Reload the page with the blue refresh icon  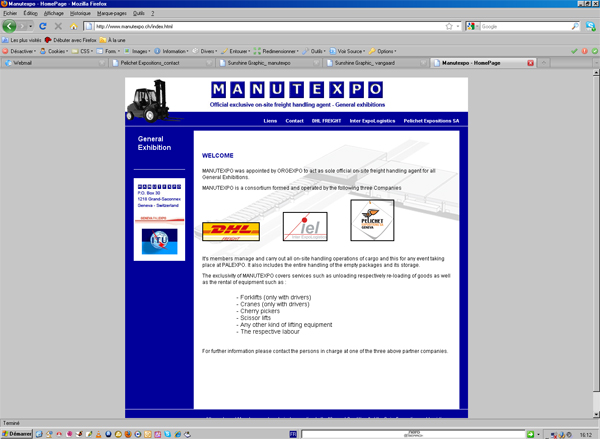tap(43, 26)
